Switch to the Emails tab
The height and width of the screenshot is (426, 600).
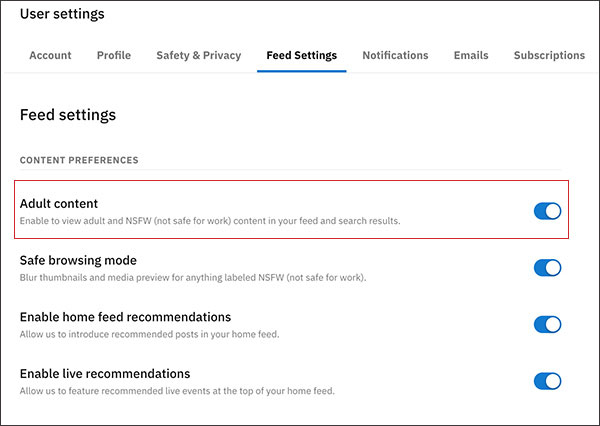[x=471, y=55]
